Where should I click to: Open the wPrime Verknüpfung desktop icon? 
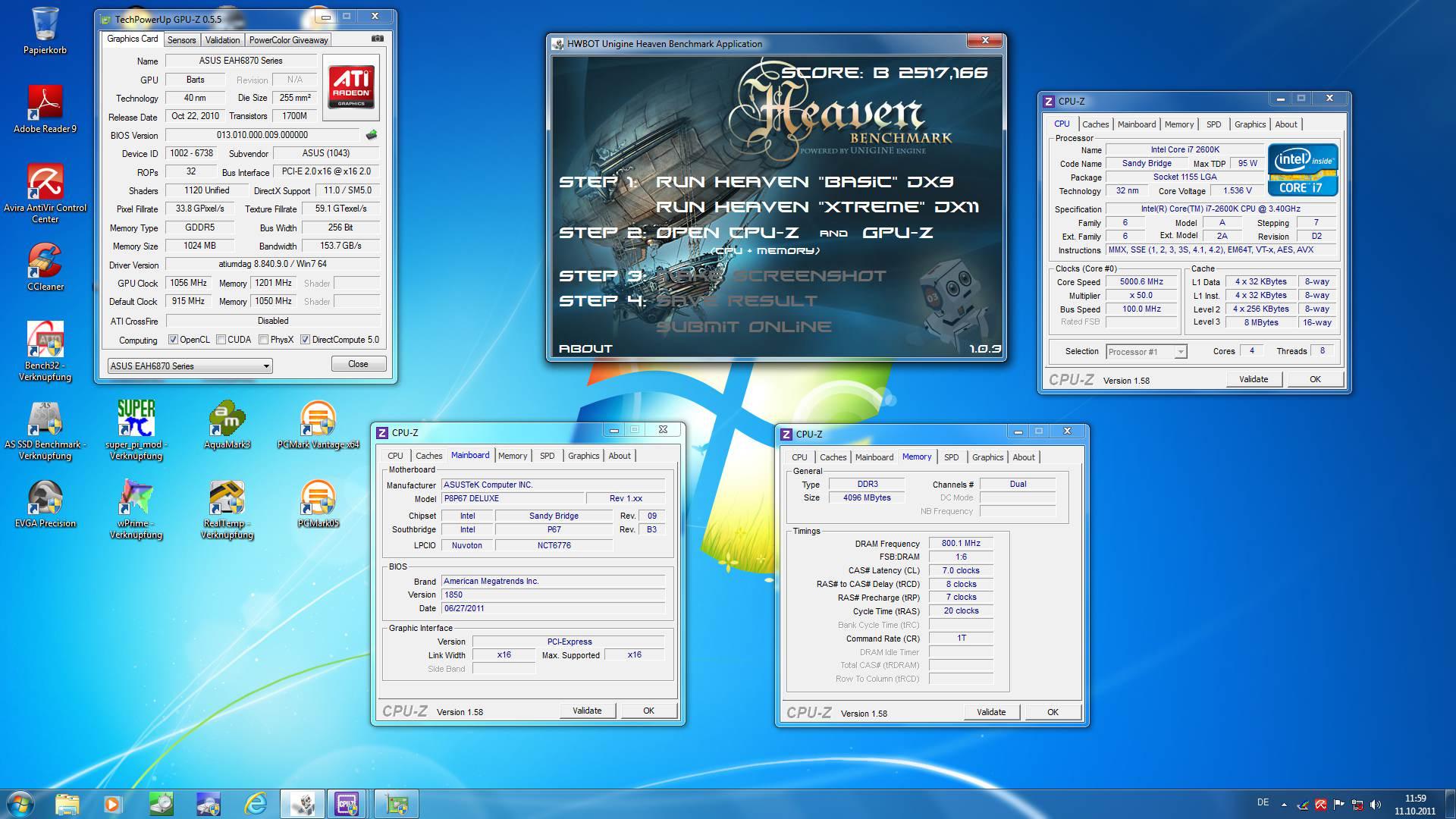pyautogui.click(x=136, y=508)
